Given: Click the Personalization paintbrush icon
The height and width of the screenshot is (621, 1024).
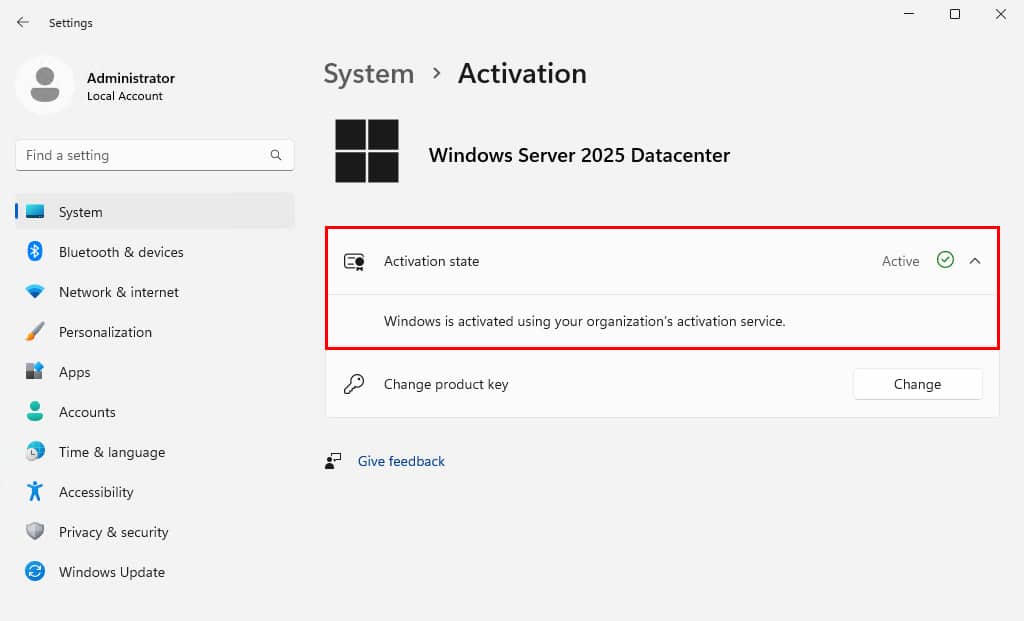Looking at the screenshot, I should (x=35, y=331).
